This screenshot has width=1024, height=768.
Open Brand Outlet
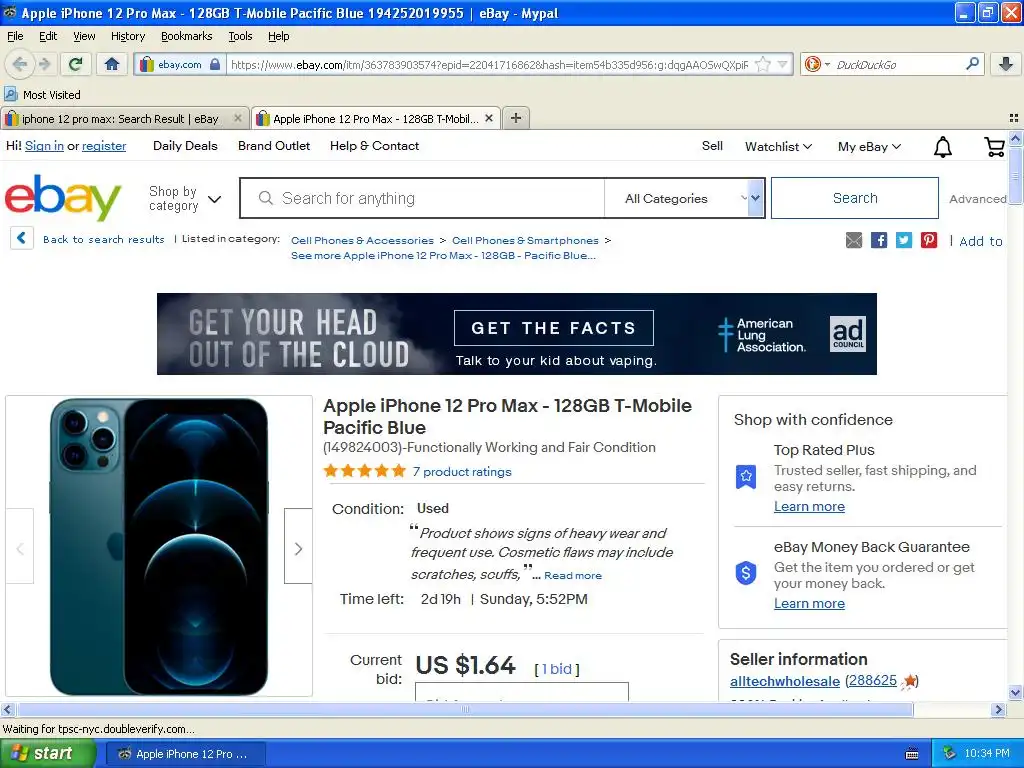pyautogui.click(x=274, y=146)
